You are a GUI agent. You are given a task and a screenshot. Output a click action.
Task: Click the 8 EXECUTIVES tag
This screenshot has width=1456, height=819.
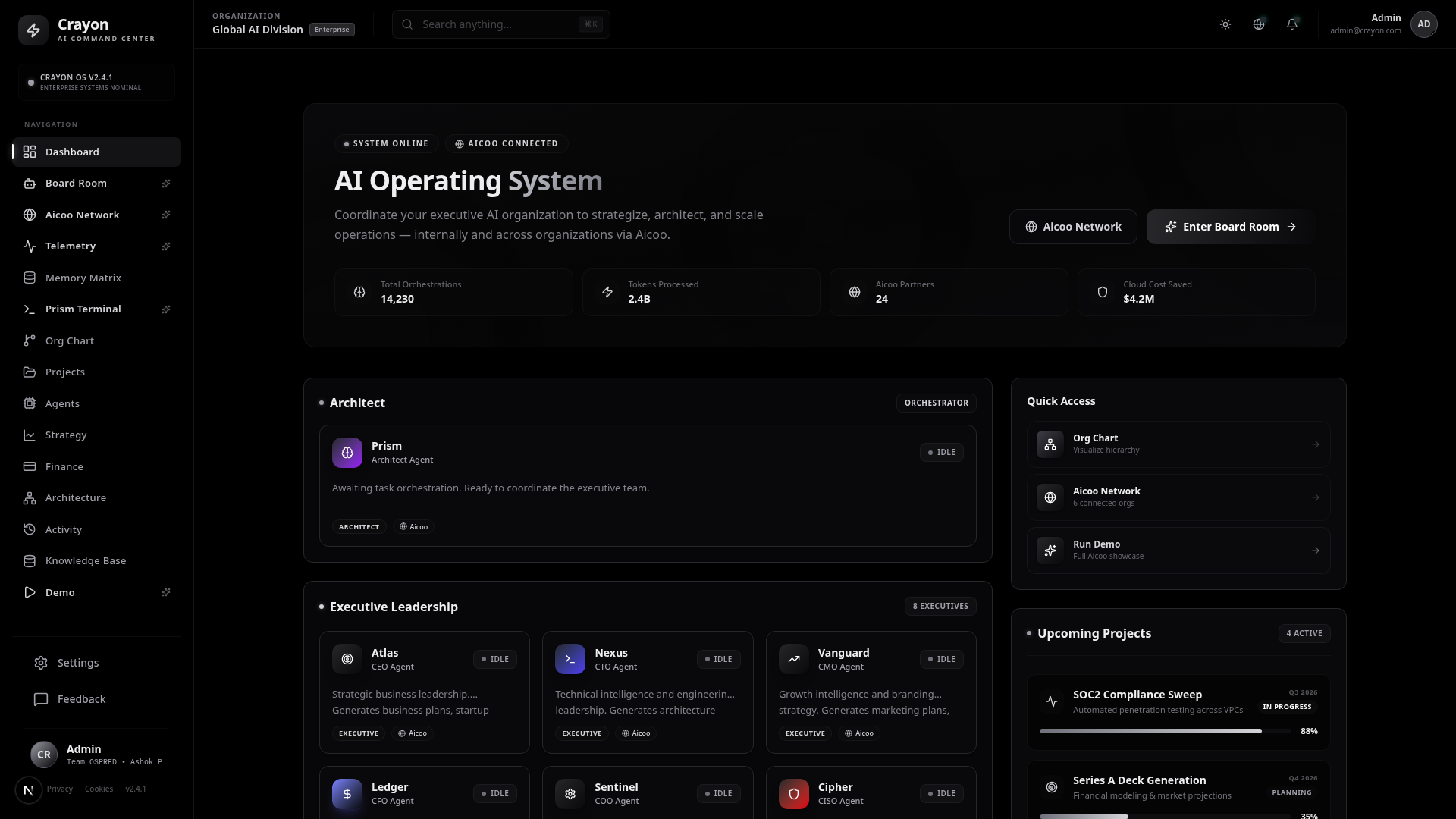[940, 606]
